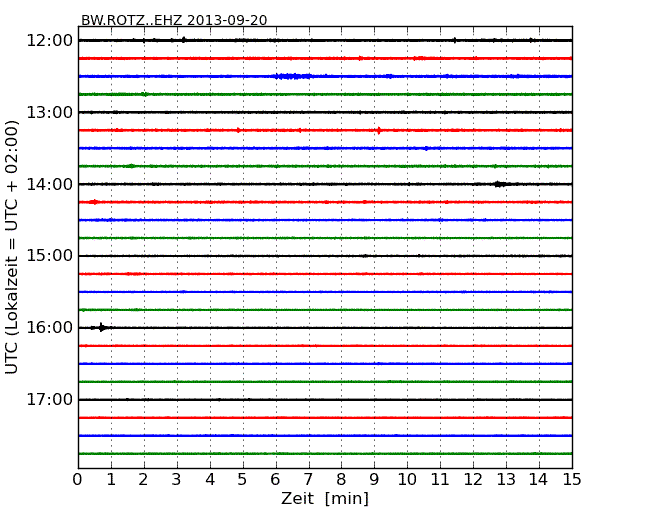
Task: Click the black spike near minute 3 on the 12:00 trace
Action: point(184,40)
